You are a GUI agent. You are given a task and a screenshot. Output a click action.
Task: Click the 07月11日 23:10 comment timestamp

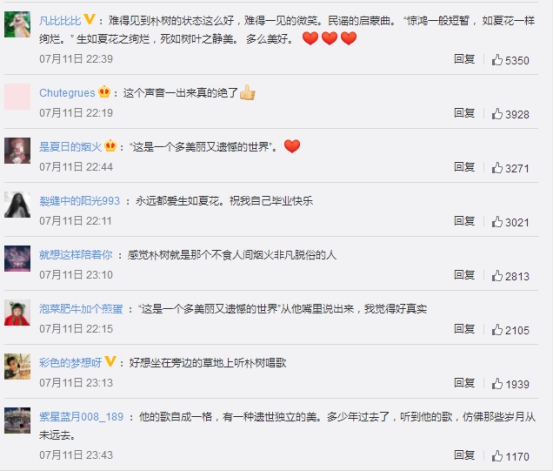tap(76, 275)
